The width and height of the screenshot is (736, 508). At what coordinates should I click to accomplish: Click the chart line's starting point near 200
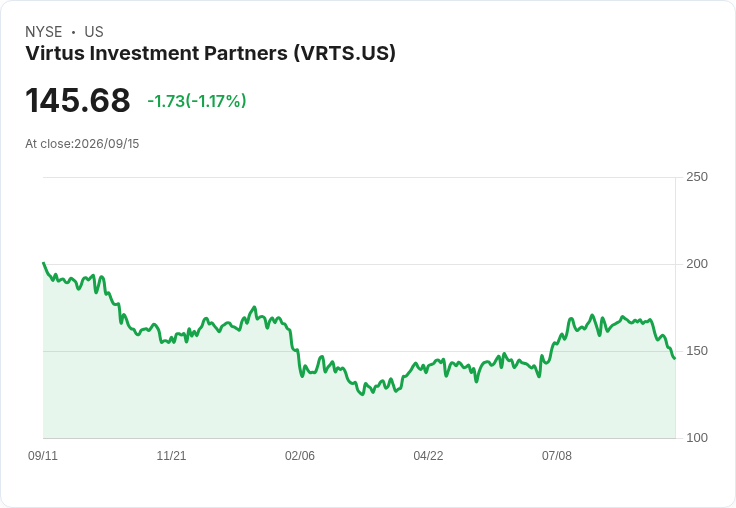(x=44, y=263)
